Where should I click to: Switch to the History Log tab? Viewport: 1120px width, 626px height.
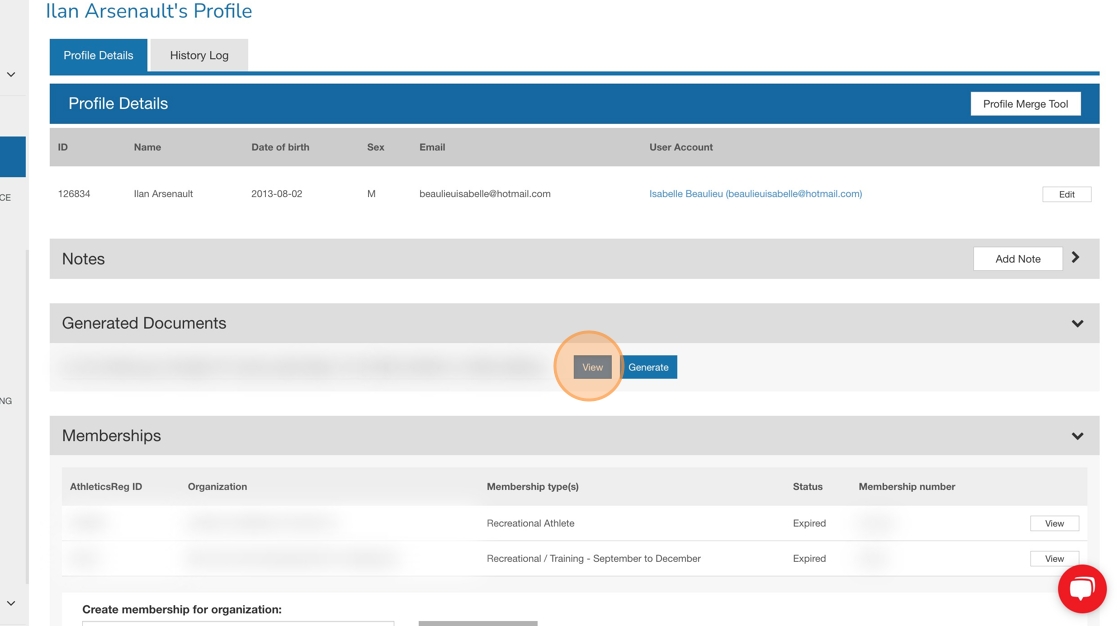[199, 55]
